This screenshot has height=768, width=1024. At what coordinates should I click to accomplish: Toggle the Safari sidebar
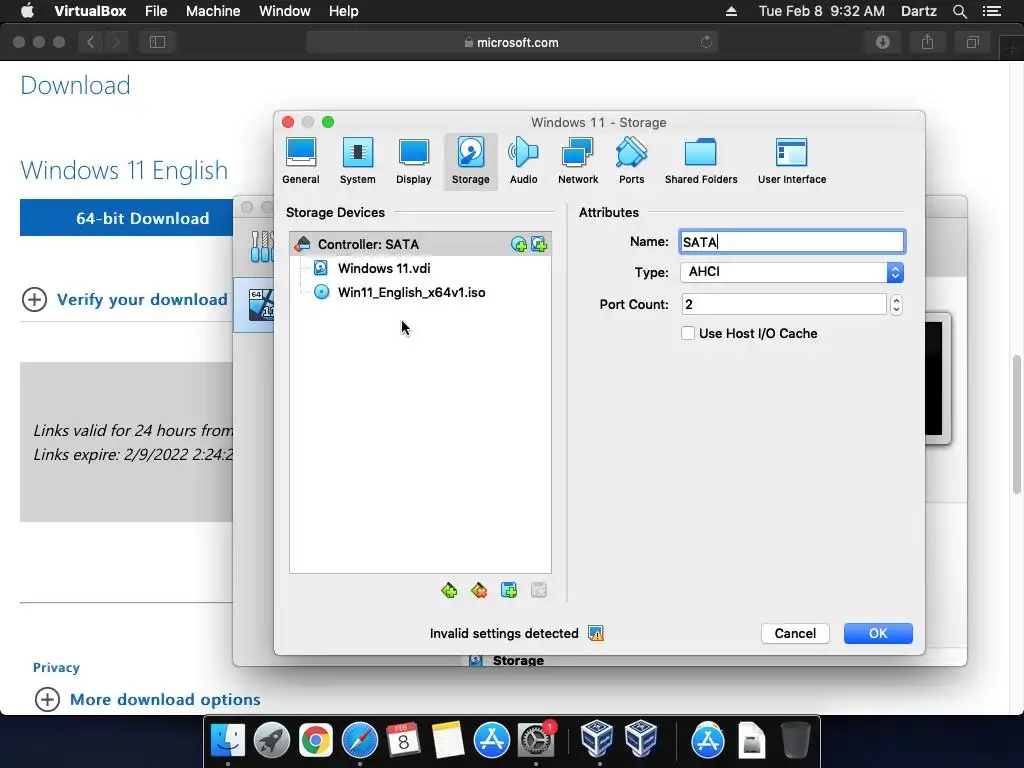click(x=157, y=42)
